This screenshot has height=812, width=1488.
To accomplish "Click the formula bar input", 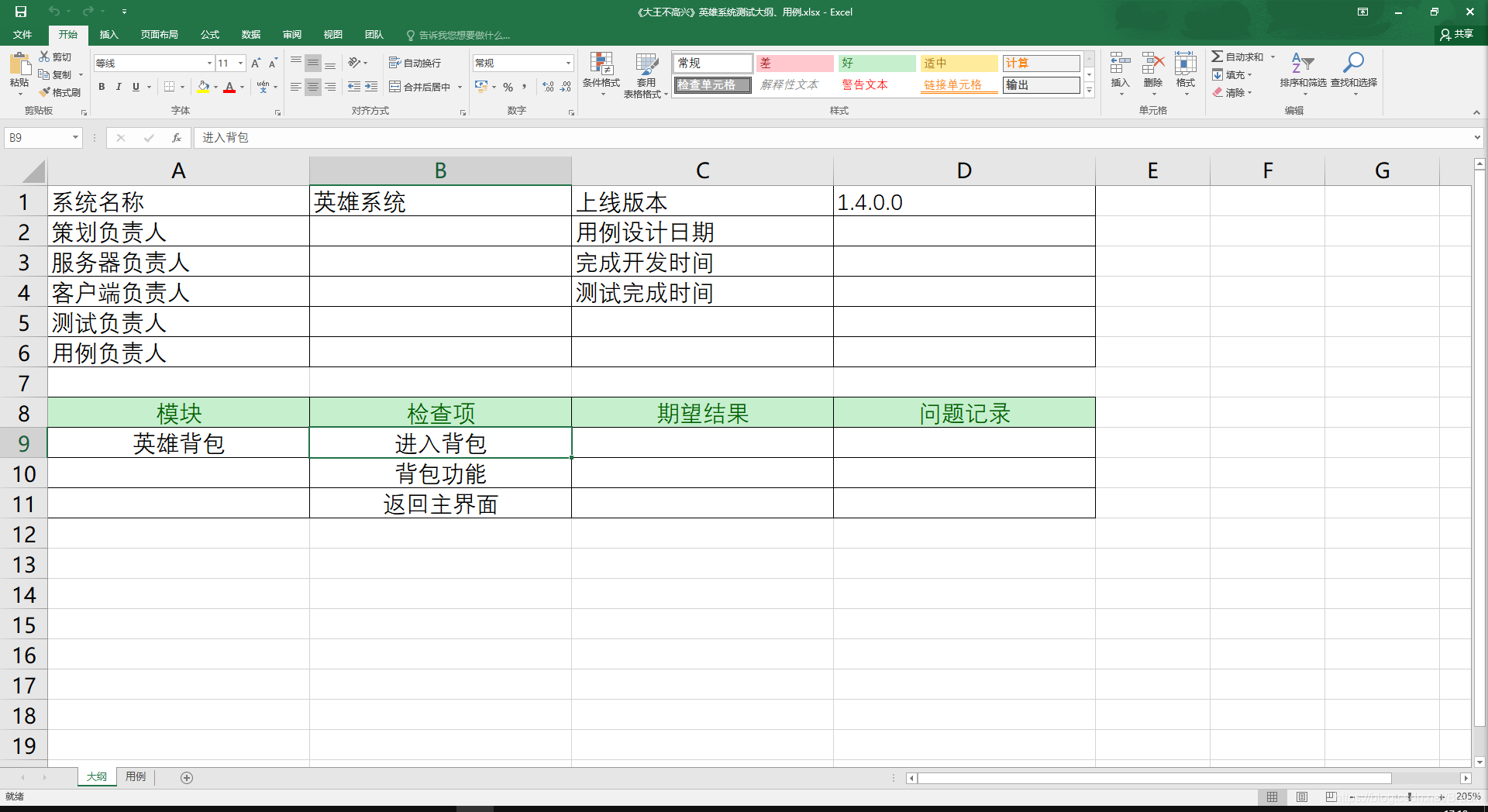I will click(833, 138).
